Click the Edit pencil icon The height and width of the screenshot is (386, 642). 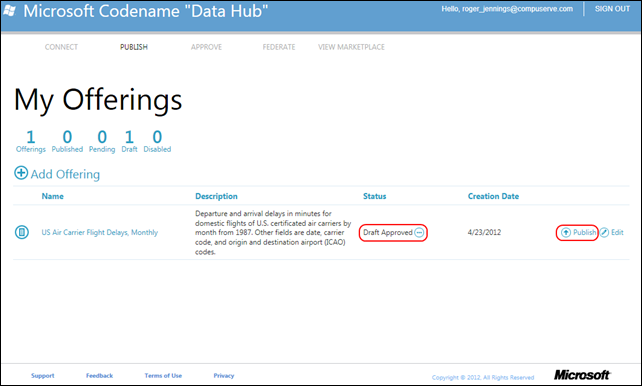(604, 233)
